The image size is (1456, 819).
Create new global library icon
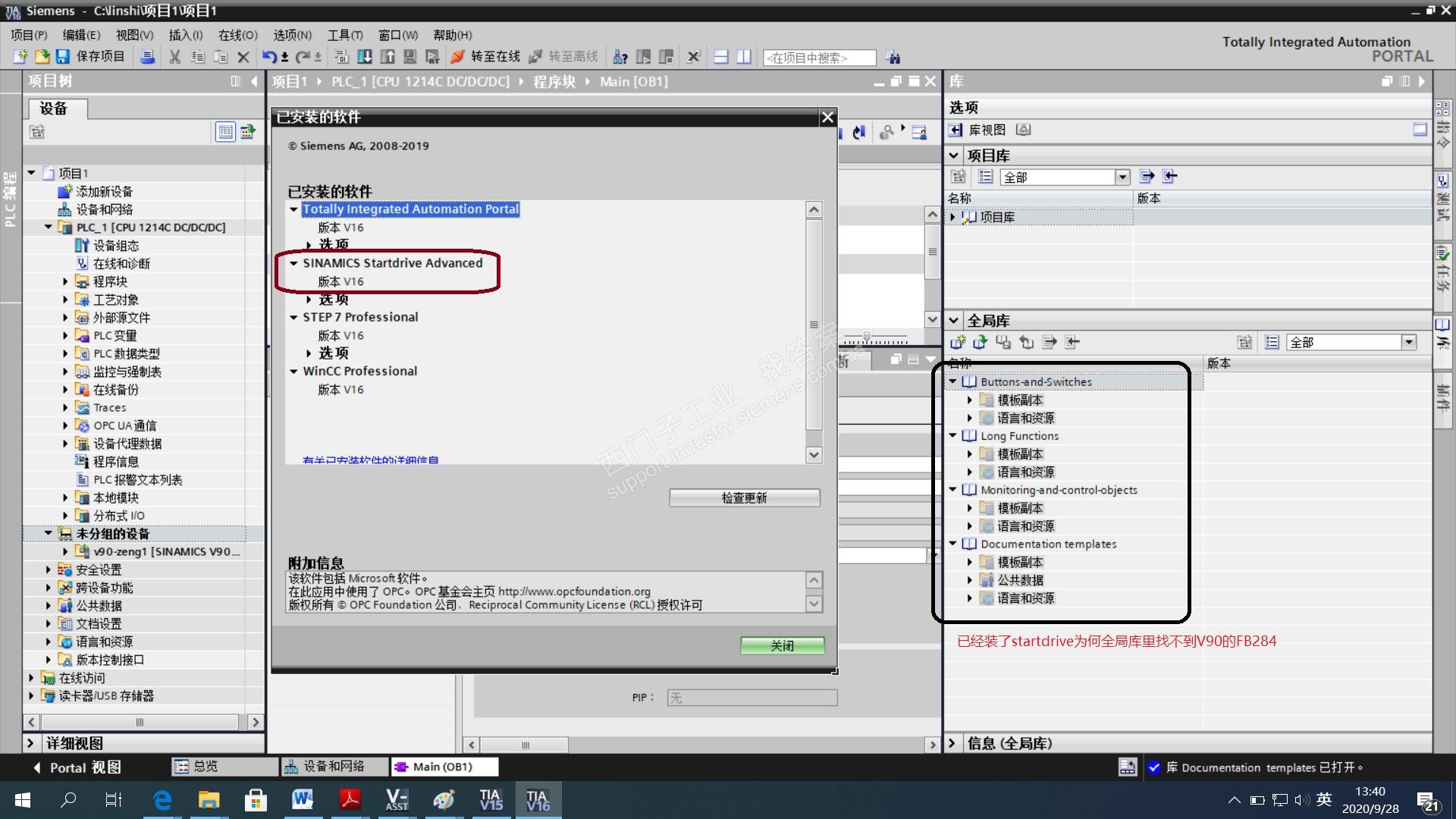[958, 343]
